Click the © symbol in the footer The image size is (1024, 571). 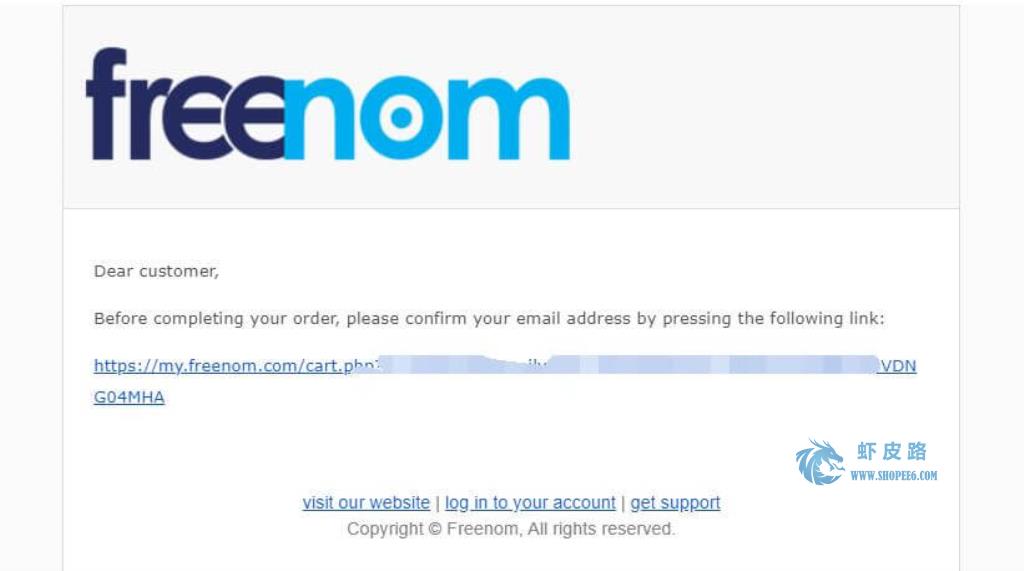pyautogui.click(x=435, y=529)
